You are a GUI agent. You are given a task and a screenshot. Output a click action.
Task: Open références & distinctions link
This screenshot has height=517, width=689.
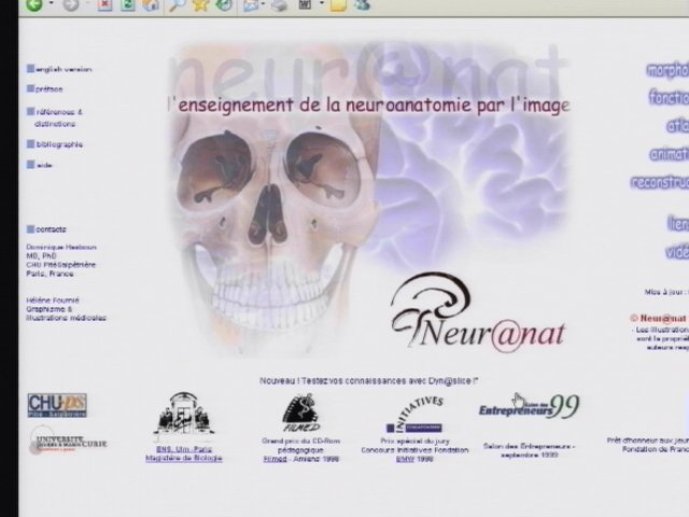point(54,117)
